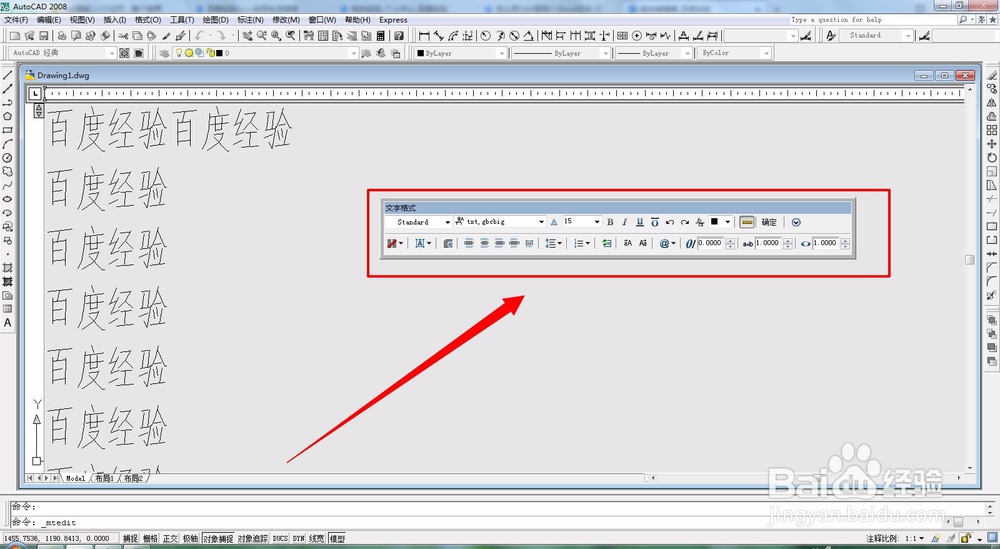Increase the oblique angle stepper

(x=730, y=240)
